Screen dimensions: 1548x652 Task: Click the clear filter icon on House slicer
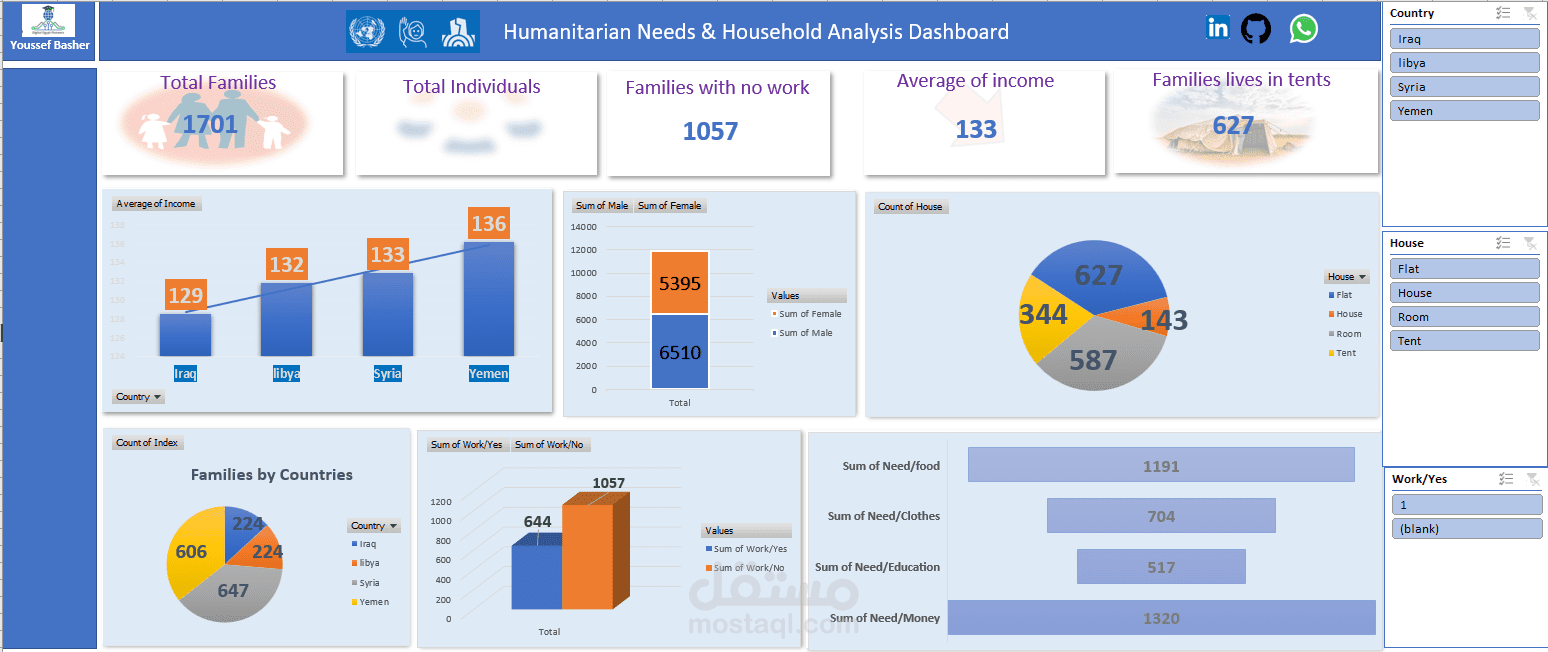pyautogui.click(x=1531, y=242)
